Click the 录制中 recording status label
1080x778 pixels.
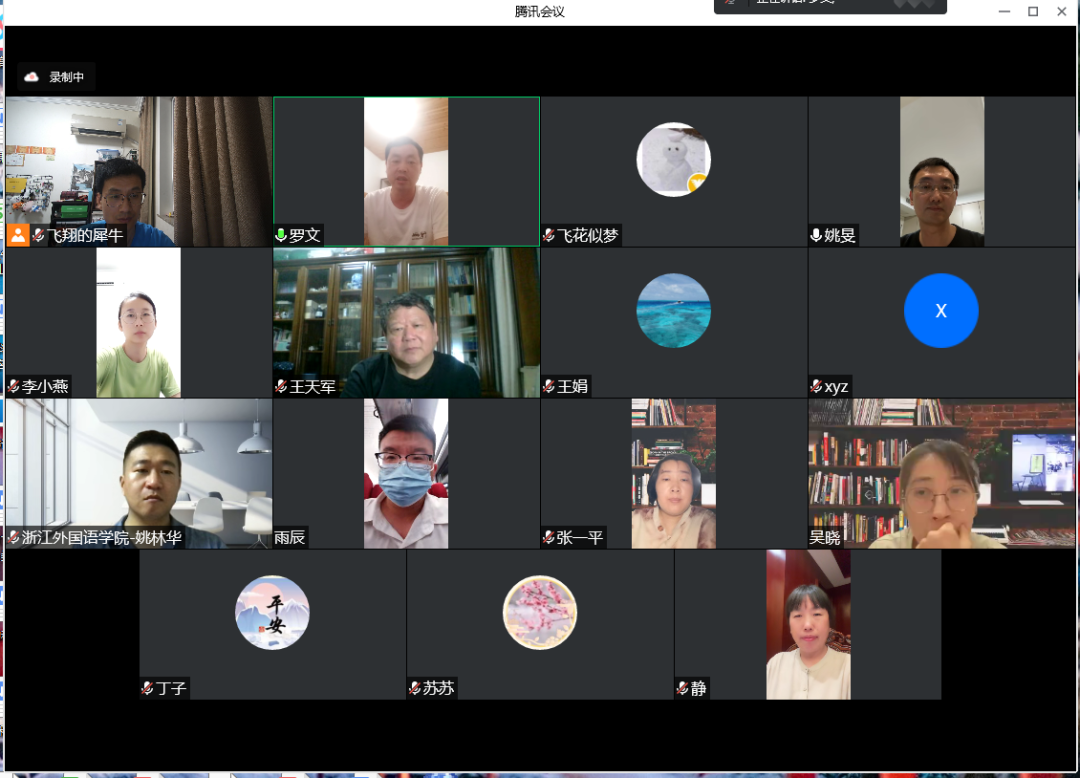[67, 77]
